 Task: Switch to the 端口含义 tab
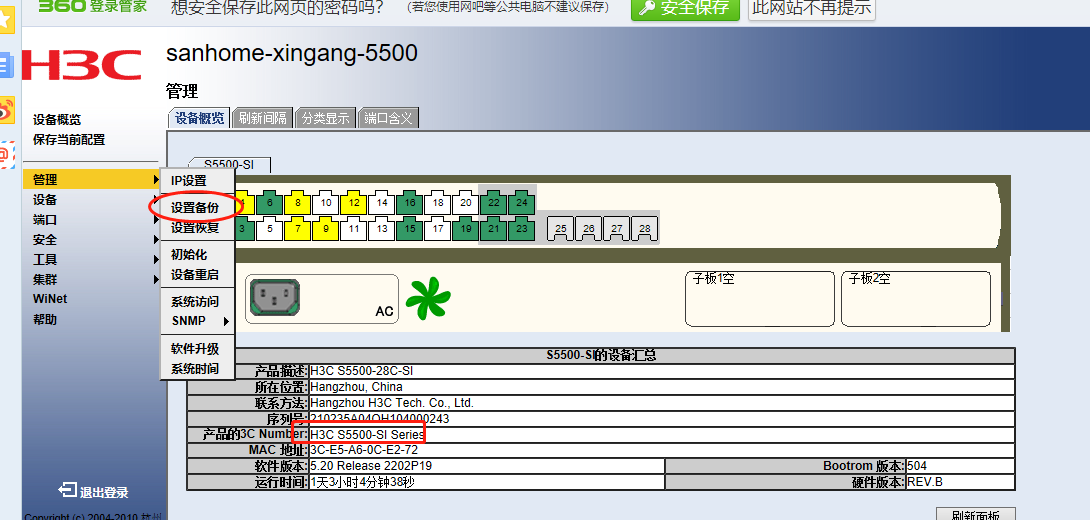pyautogui.click(x=388, y=118)
